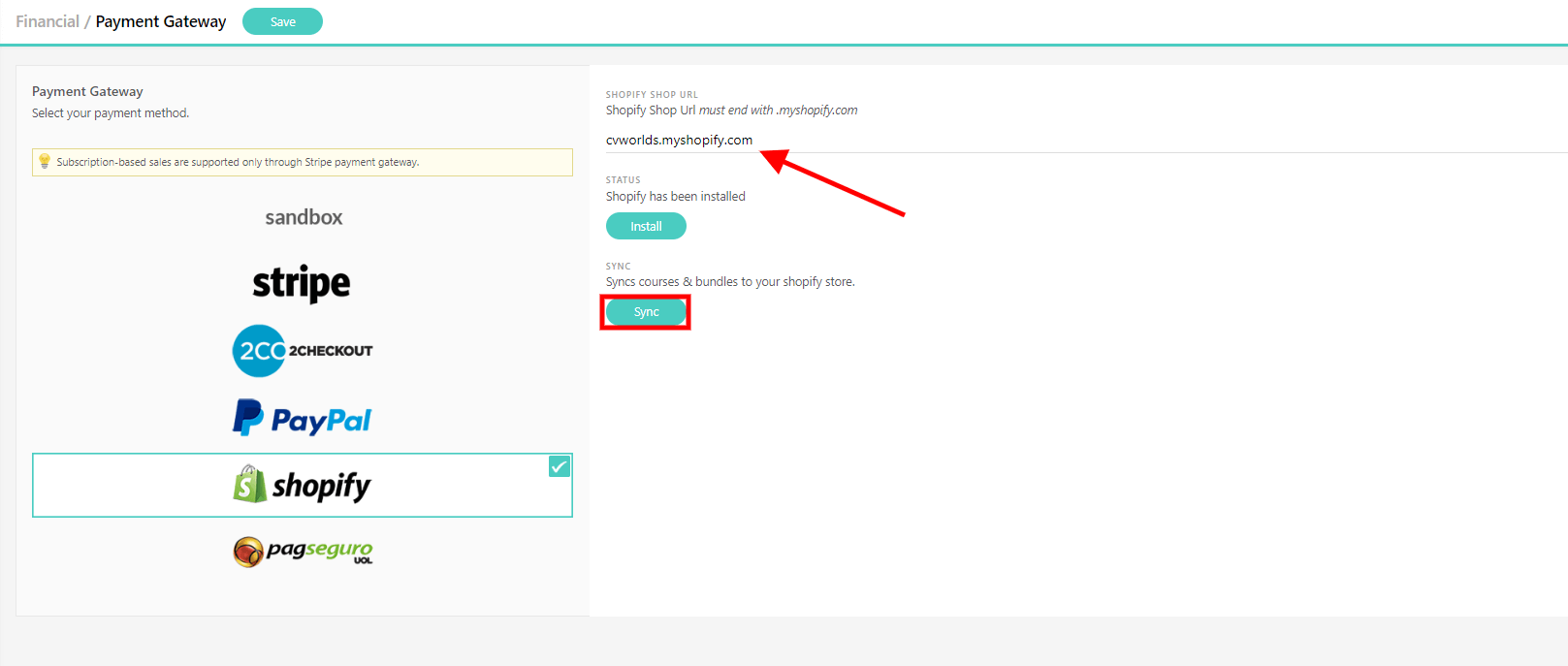The image size is (1568, 666).
Task: Select the Shopify payment gateway logo
Action: click(x=303, y=485)
